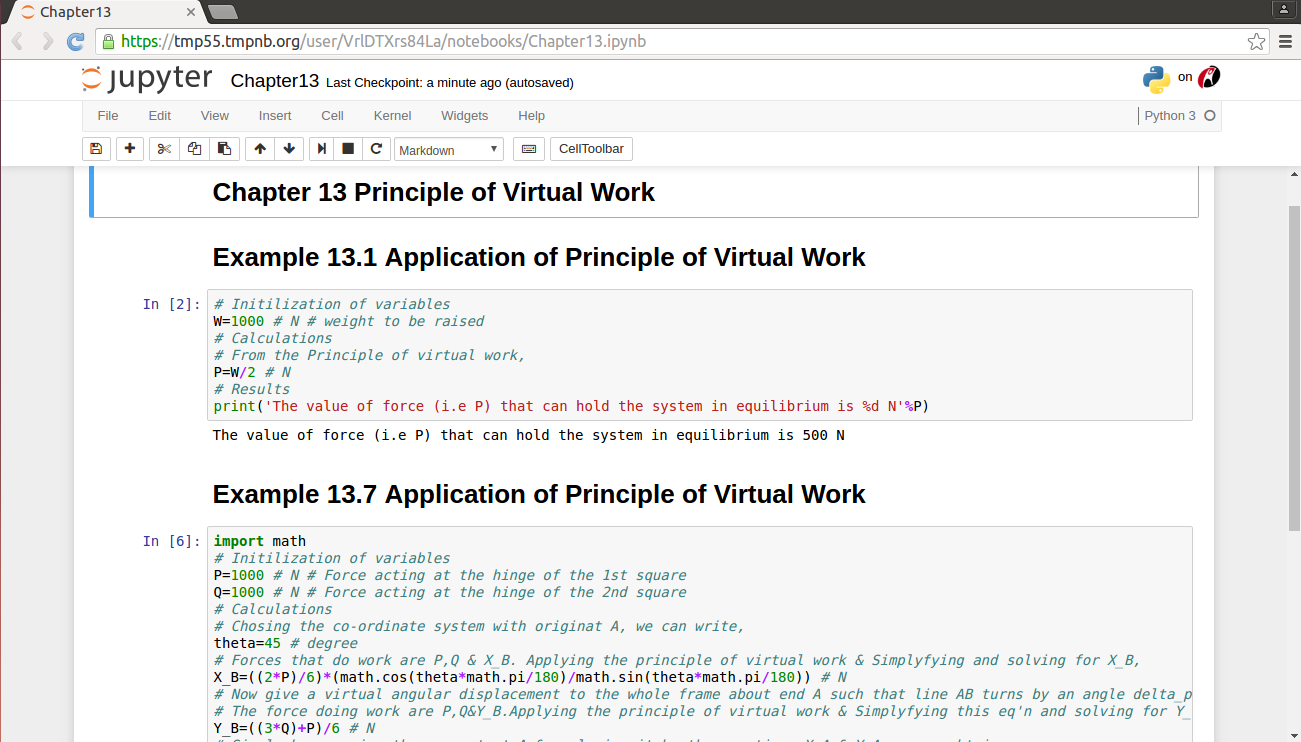The height and width of the screenshot is (742, 1301).
Task: Click the In [6] cell prompt
Action: point(171,541)
